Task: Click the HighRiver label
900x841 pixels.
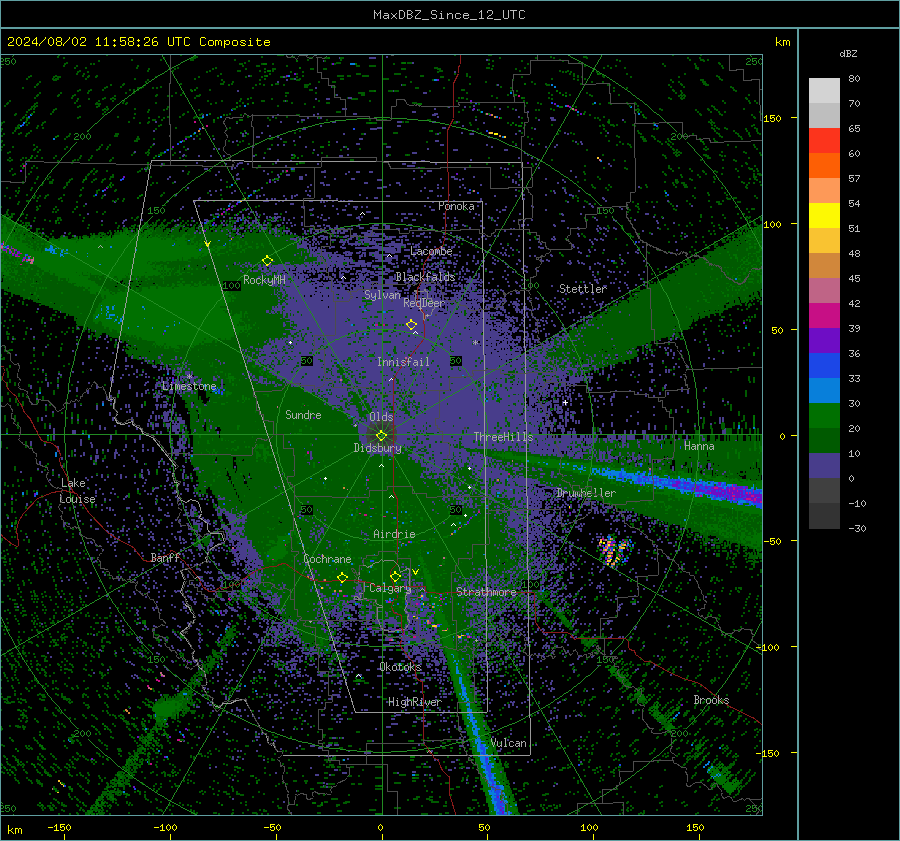Action: point(414,702)
